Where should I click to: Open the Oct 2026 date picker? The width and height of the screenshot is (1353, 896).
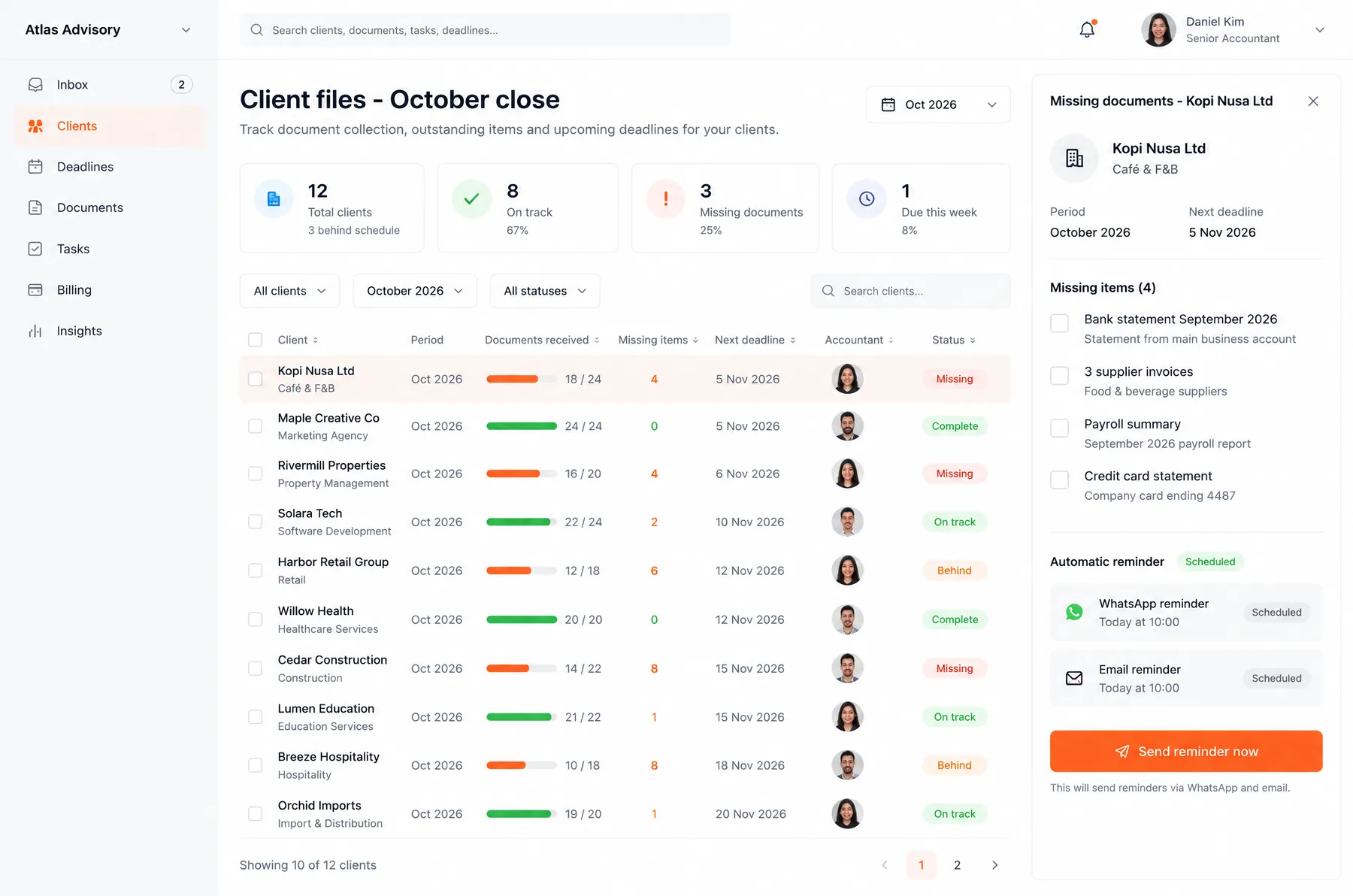click(938, 104)
